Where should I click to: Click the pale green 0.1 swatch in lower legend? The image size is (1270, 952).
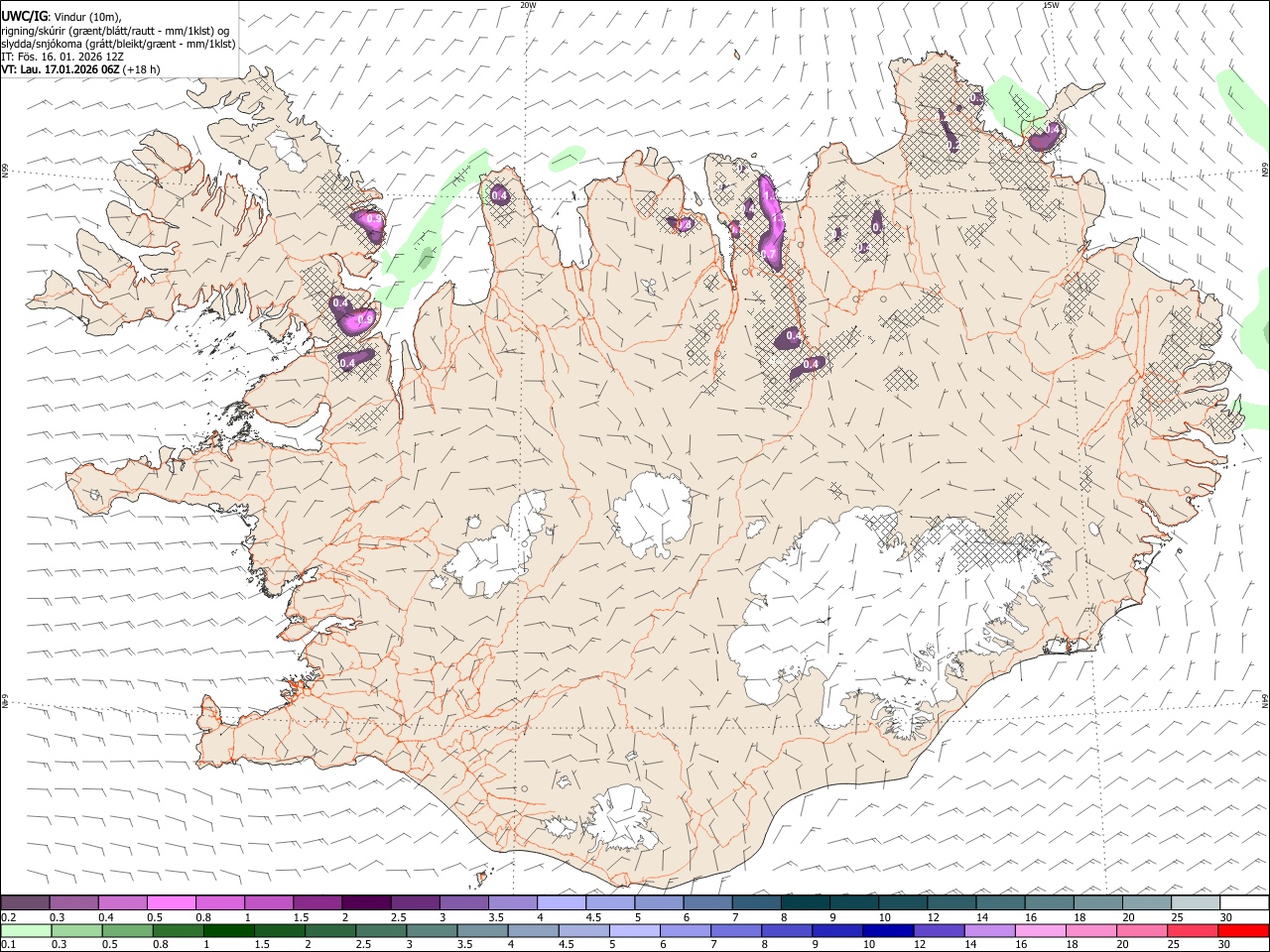(25, 930)
